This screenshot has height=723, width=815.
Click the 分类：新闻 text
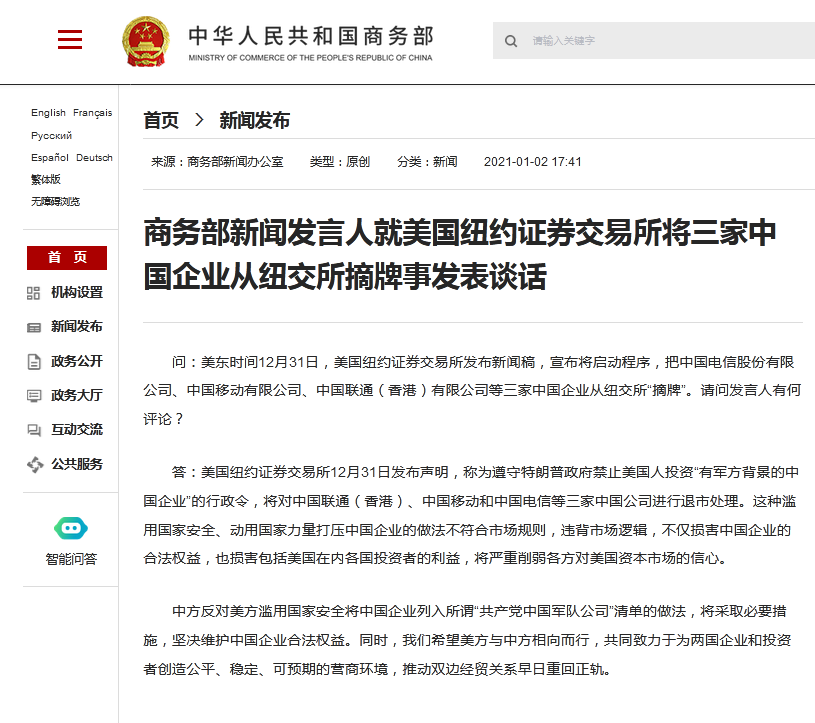(427, 162)
